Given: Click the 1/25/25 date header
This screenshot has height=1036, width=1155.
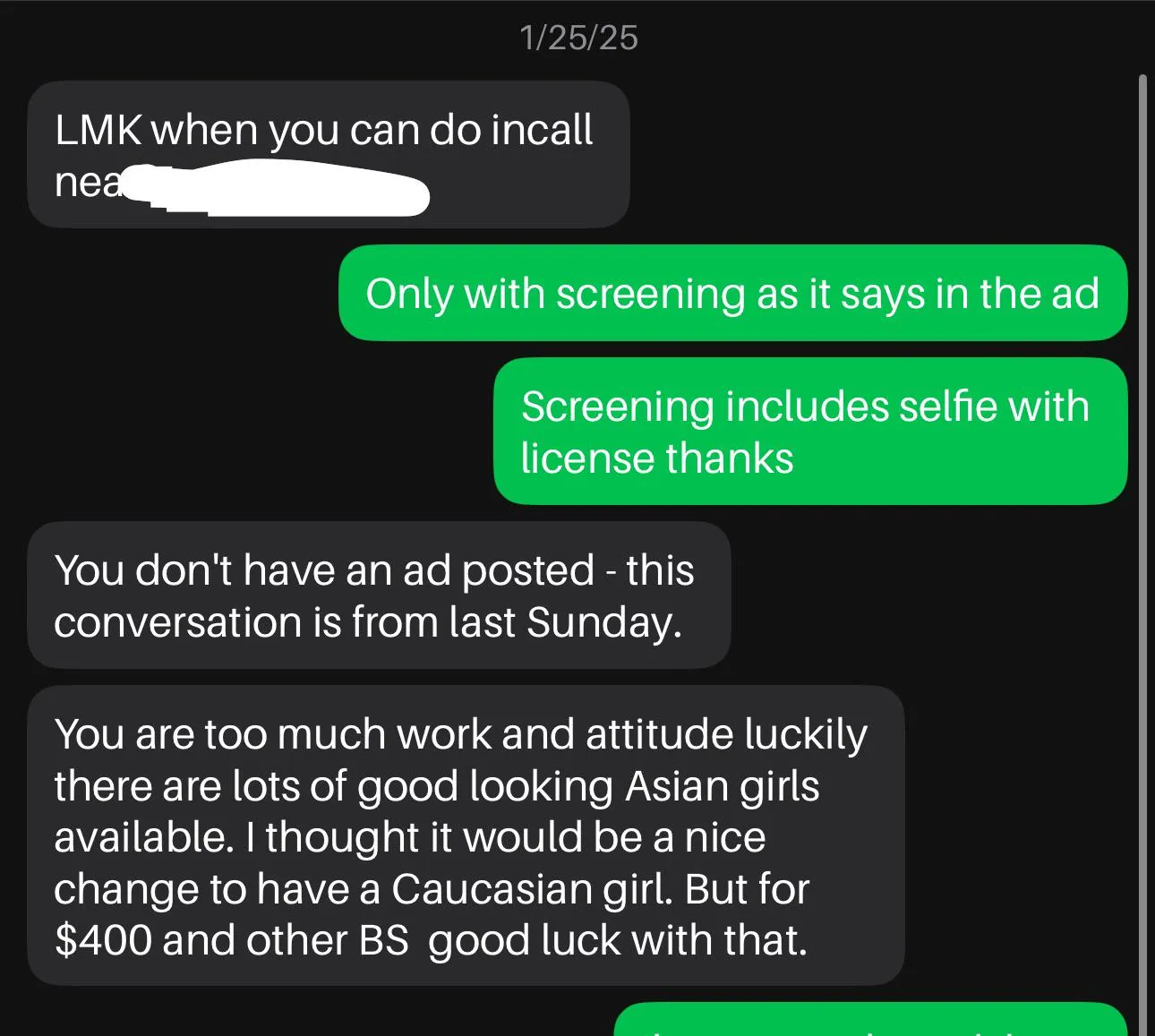Looking at the screenshot, I should coord(578,38).
